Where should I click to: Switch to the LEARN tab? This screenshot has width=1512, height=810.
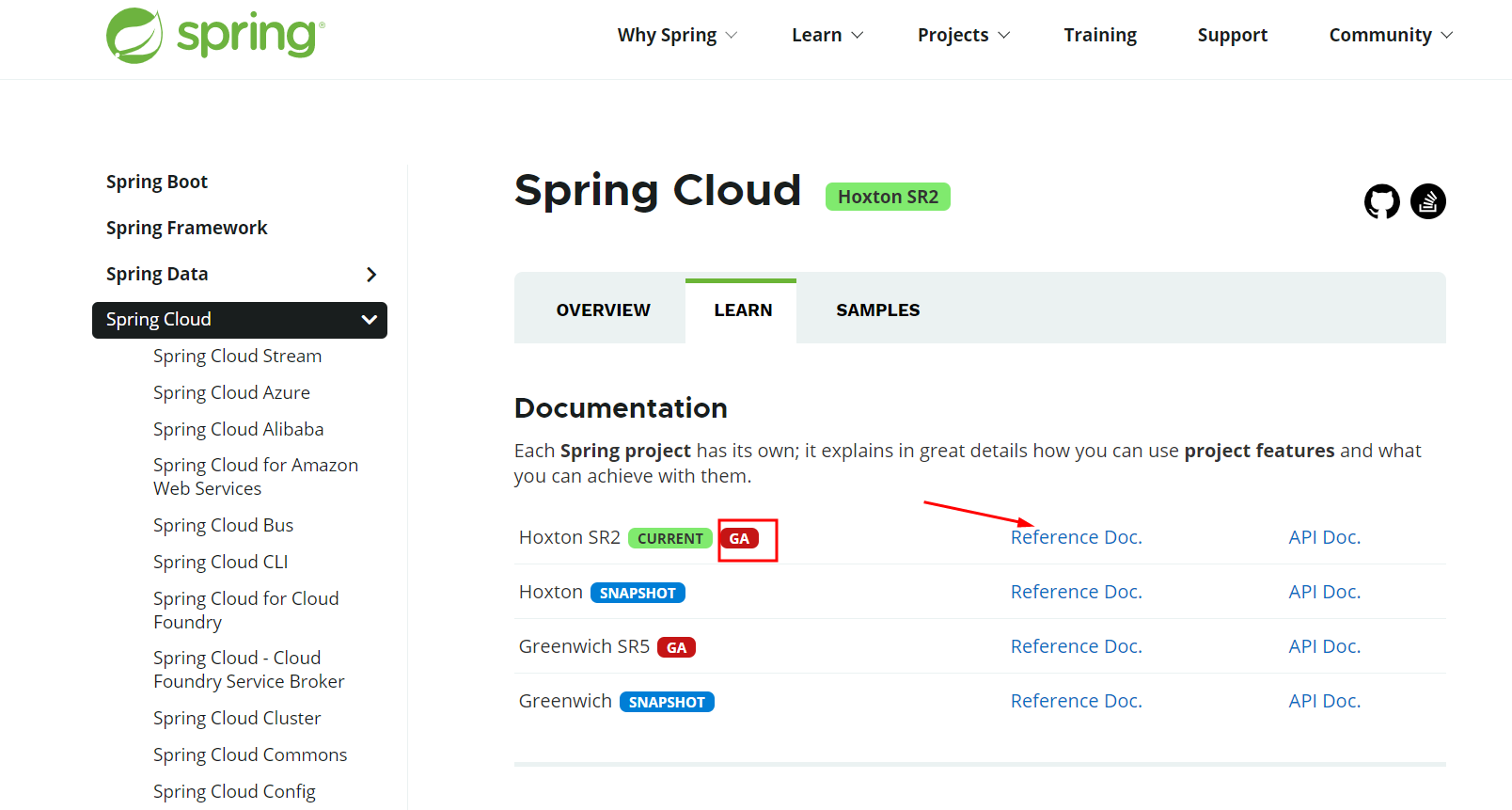[x=742, y=310]
